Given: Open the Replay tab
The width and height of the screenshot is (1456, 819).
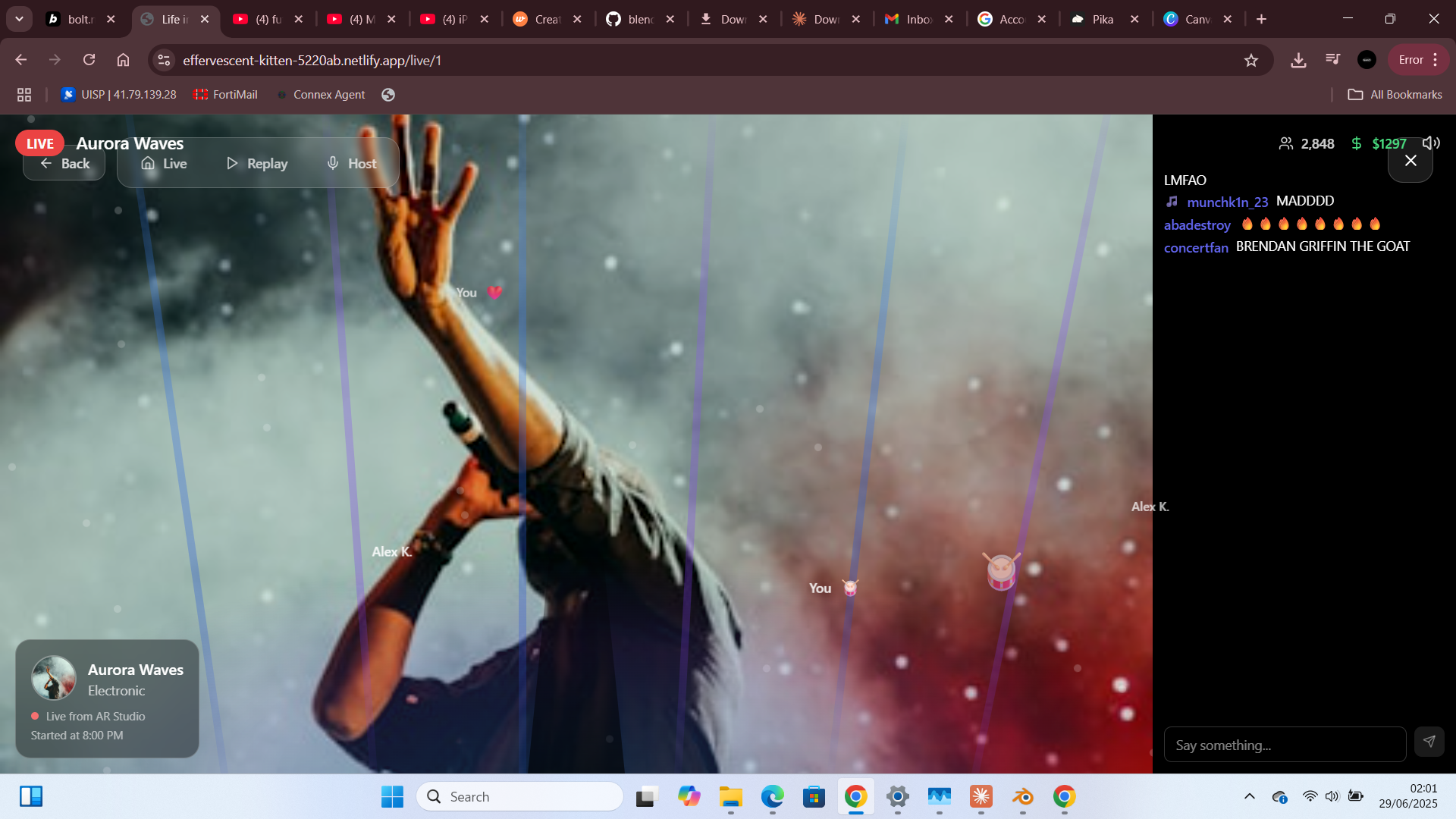Looking at the screenshot, I should point(257,164).
